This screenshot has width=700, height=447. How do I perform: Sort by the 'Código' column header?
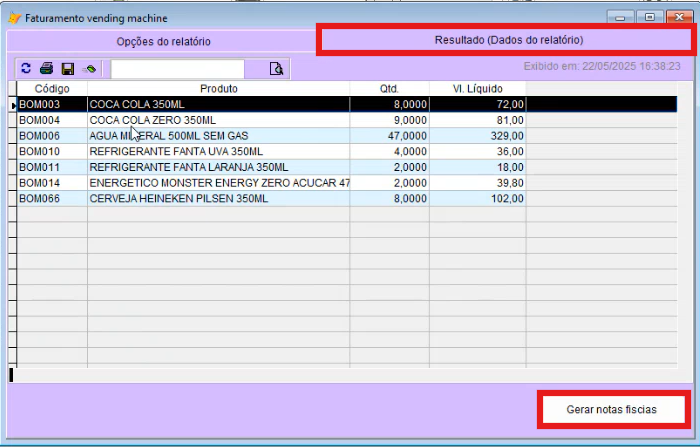(x=52, y=89)
